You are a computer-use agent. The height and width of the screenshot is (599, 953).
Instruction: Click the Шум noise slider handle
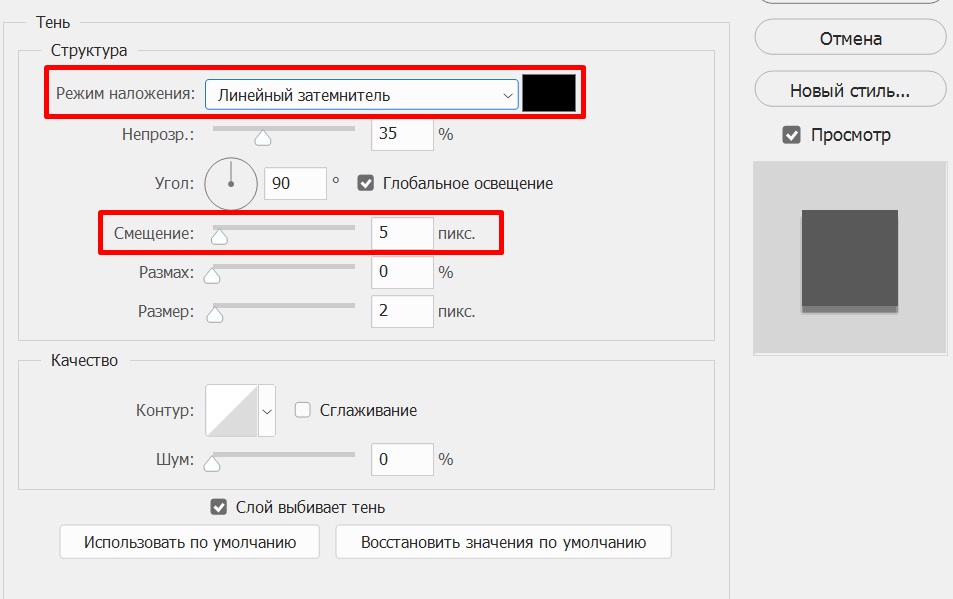point(212,464)
